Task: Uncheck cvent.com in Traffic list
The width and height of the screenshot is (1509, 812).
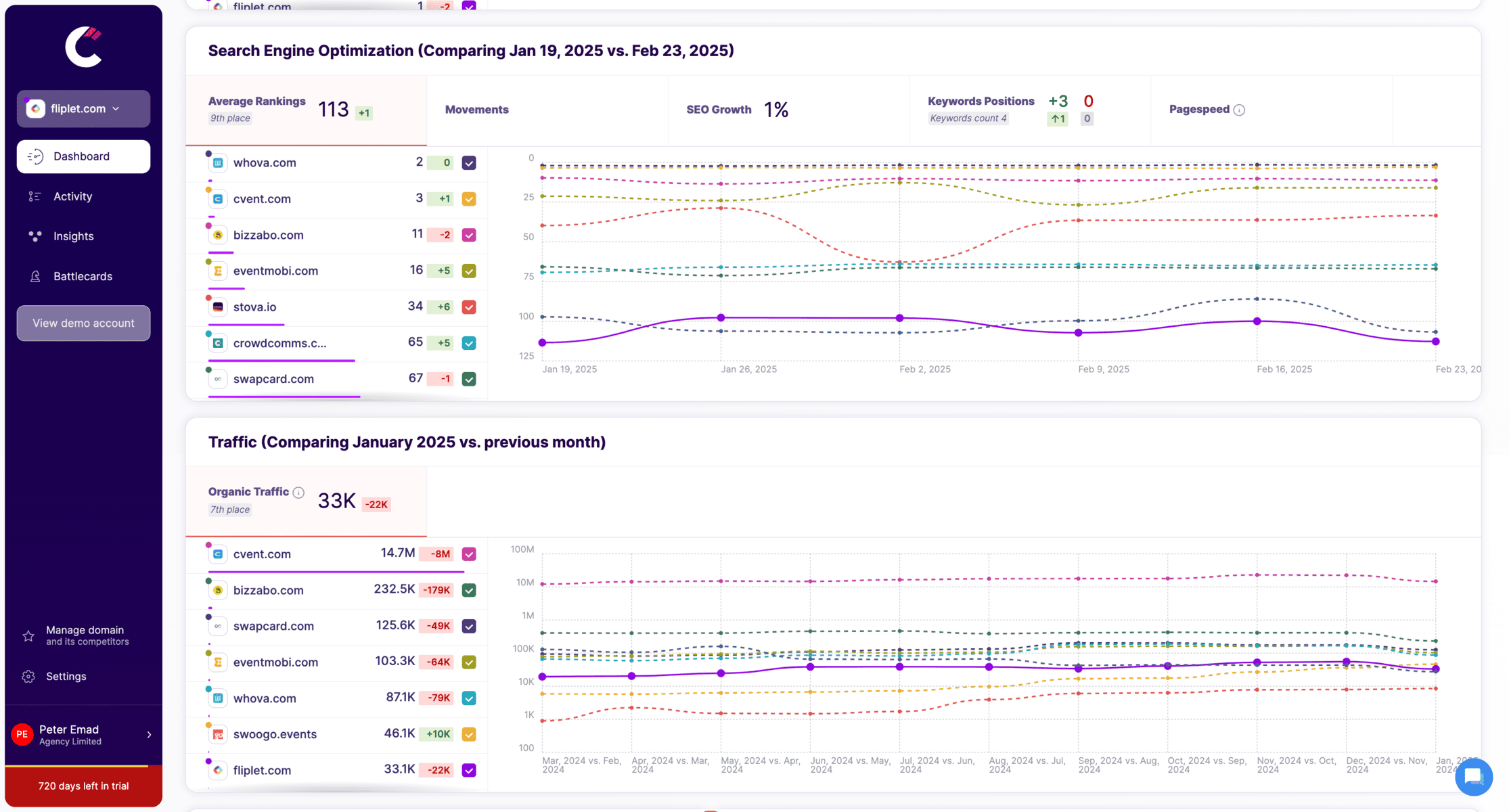Action: pyautogui.click(x=469, y=554)
